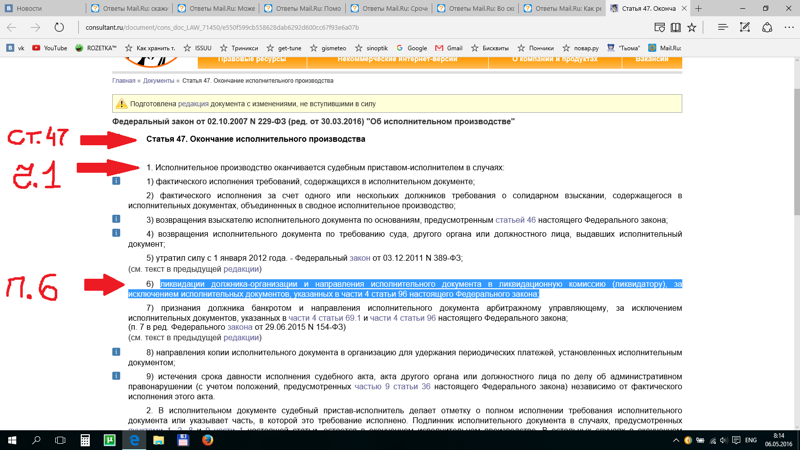This screenshot has height=450, width=800.
Task: Refresh the page with the reload icon
Action: (59, 28)
